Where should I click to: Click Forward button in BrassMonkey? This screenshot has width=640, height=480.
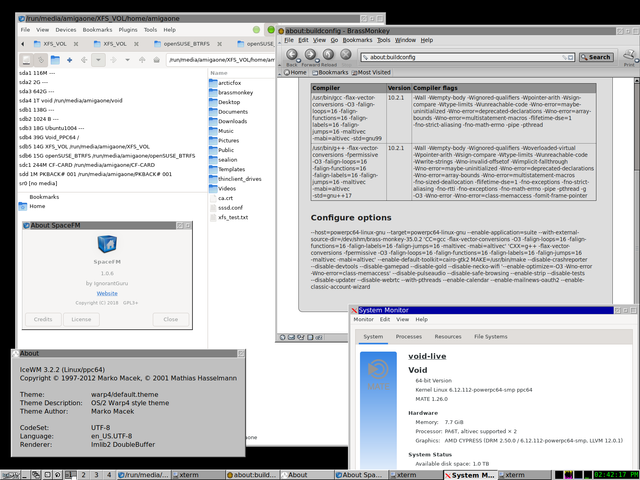pos(310,54)
